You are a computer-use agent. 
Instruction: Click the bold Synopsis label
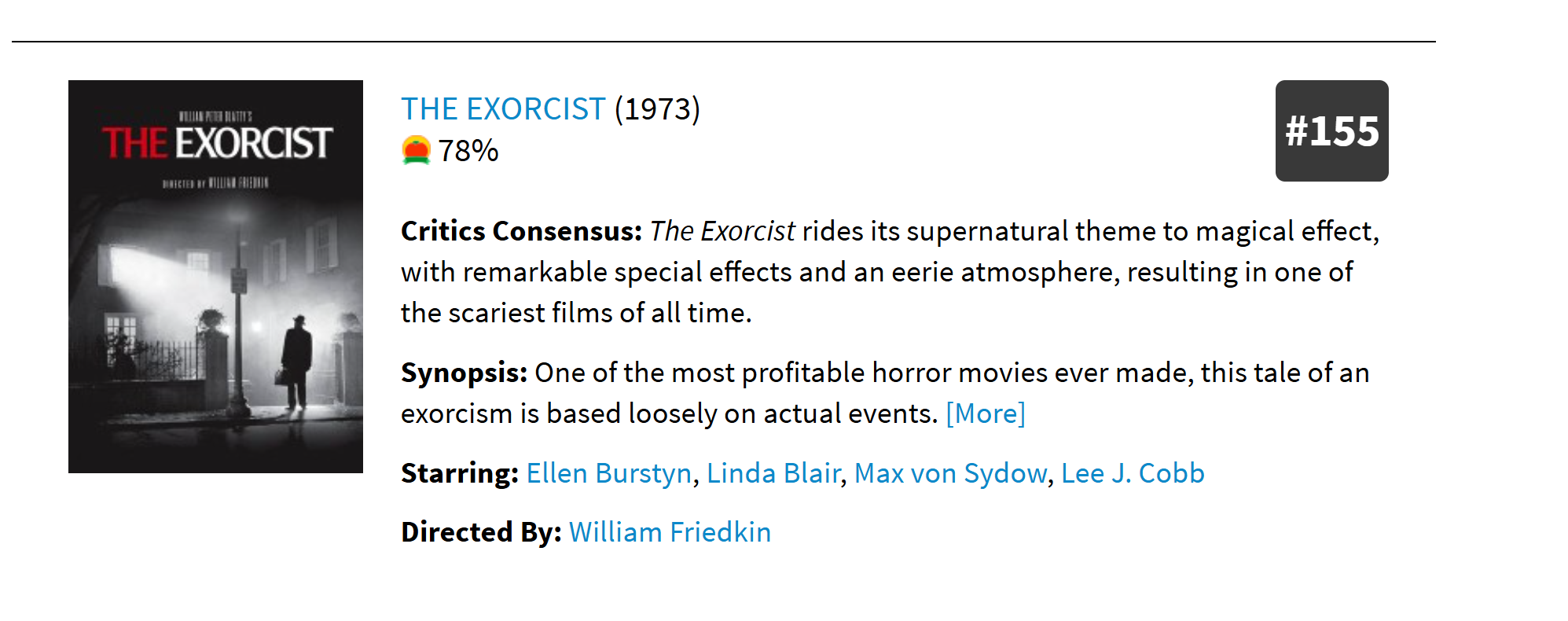(x=464, y=373)
